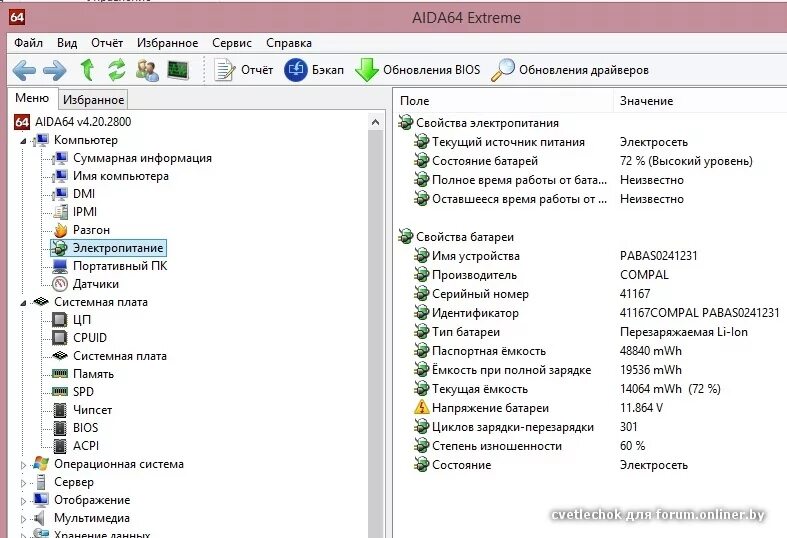Click tree panel scrollbar up arrow

coord(375,122)
